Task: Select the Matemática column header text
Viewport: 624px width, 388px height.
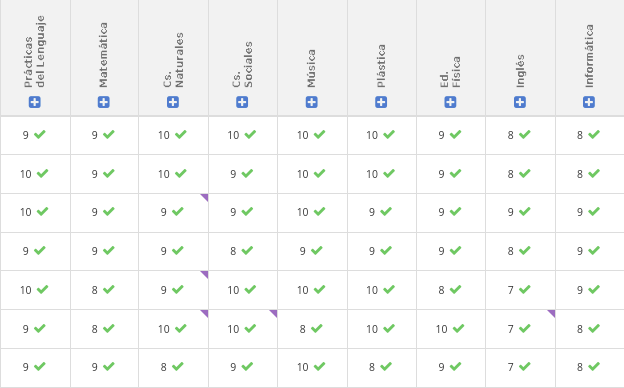Action: click(103, 55)
